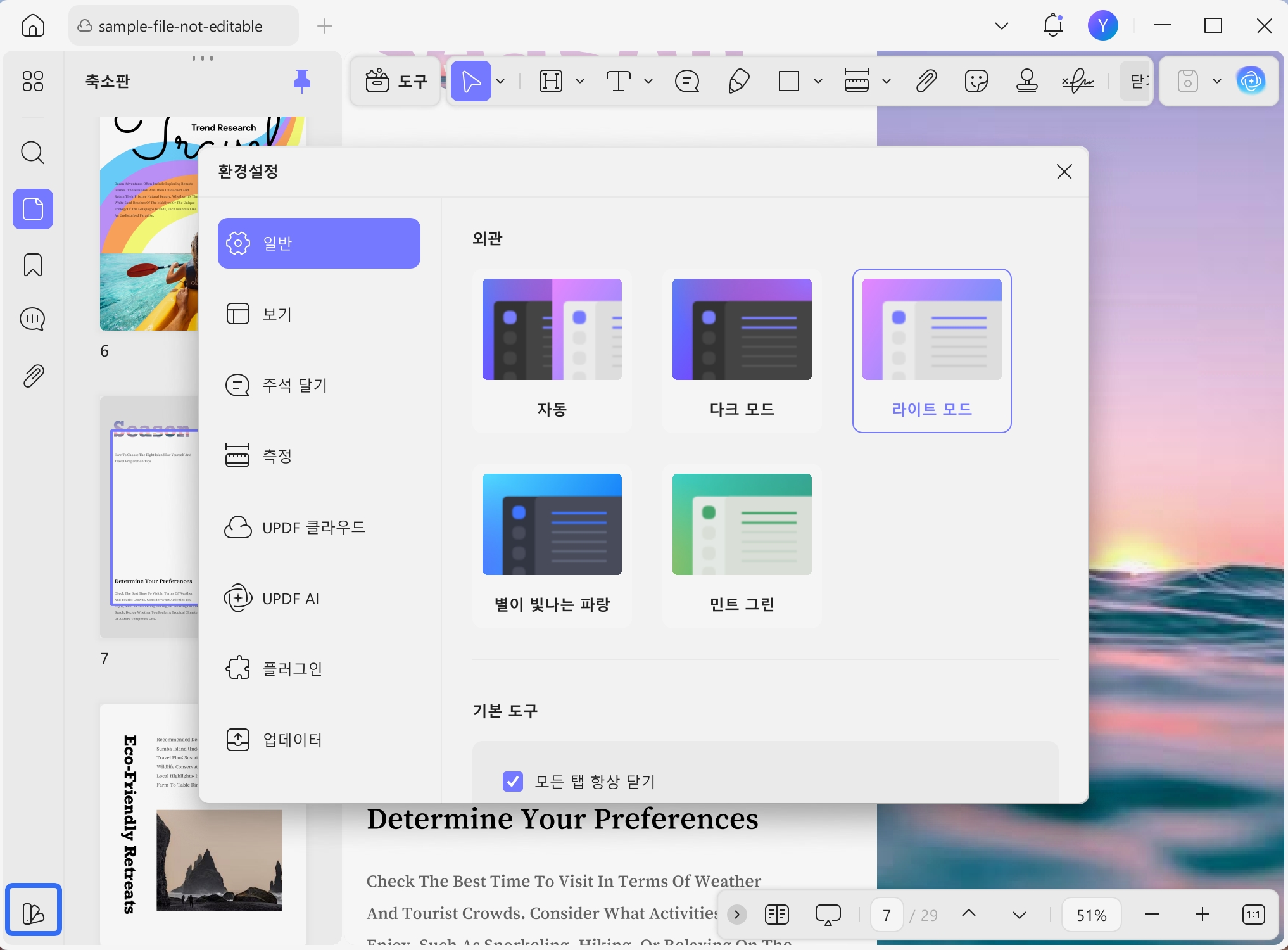Close the 환경설정 dialog

[1064, 172]
